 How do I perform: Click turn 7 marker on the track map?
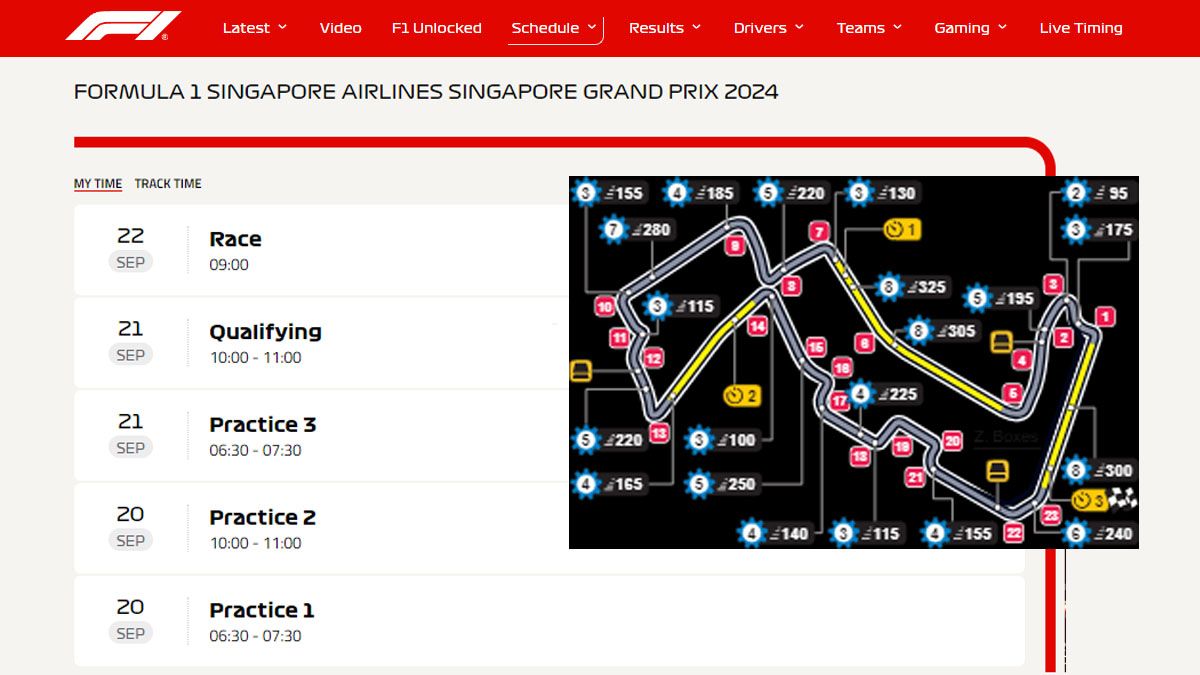[x=820, y=233]
